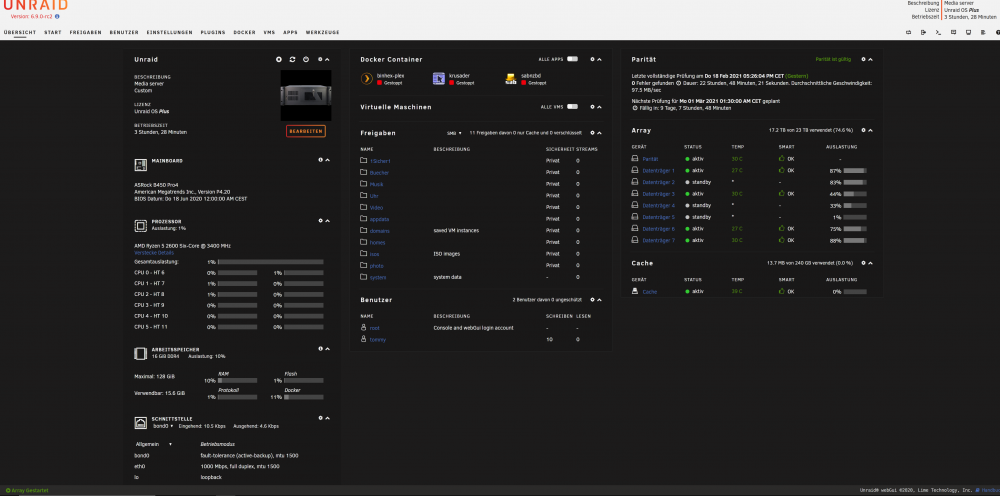The image size is (1000, 496).
Task: Click the folder icon for Video share
Action: pos(364,207)
